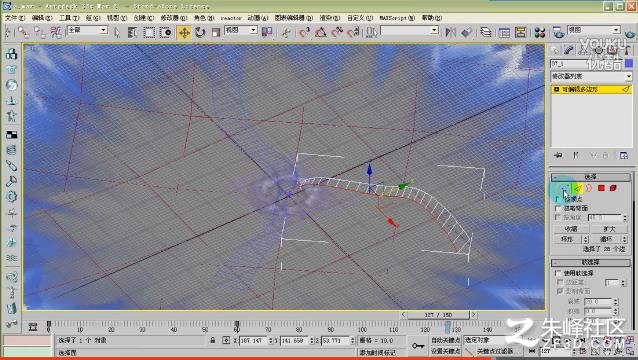This screenshot has width=638, height=360.
Task: Expand the reference coordinate system 视图 dropdown
Action: click(x=241, y=30)
